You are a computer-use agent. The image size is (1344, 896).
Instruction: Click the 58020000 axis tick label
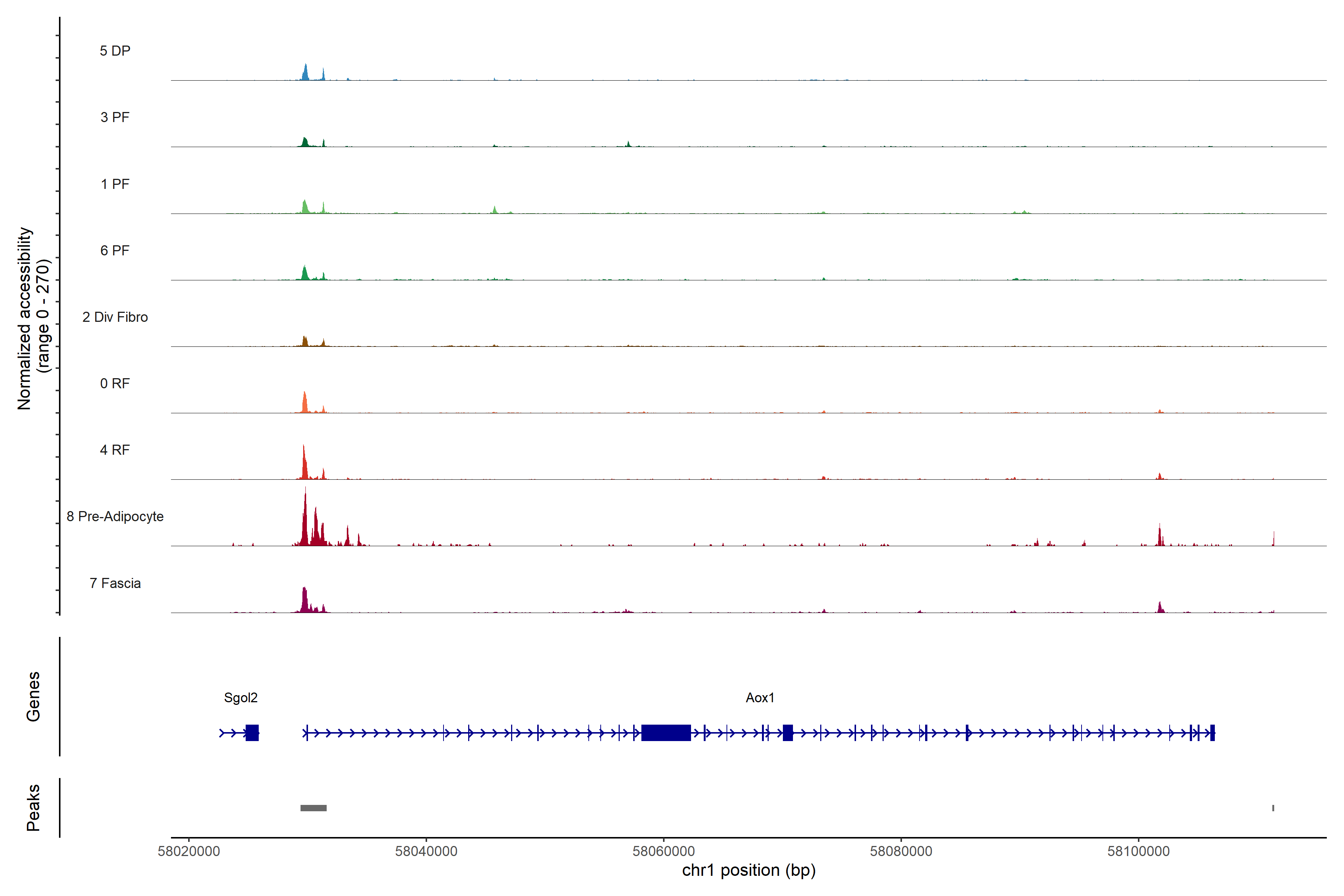point(189,852)
